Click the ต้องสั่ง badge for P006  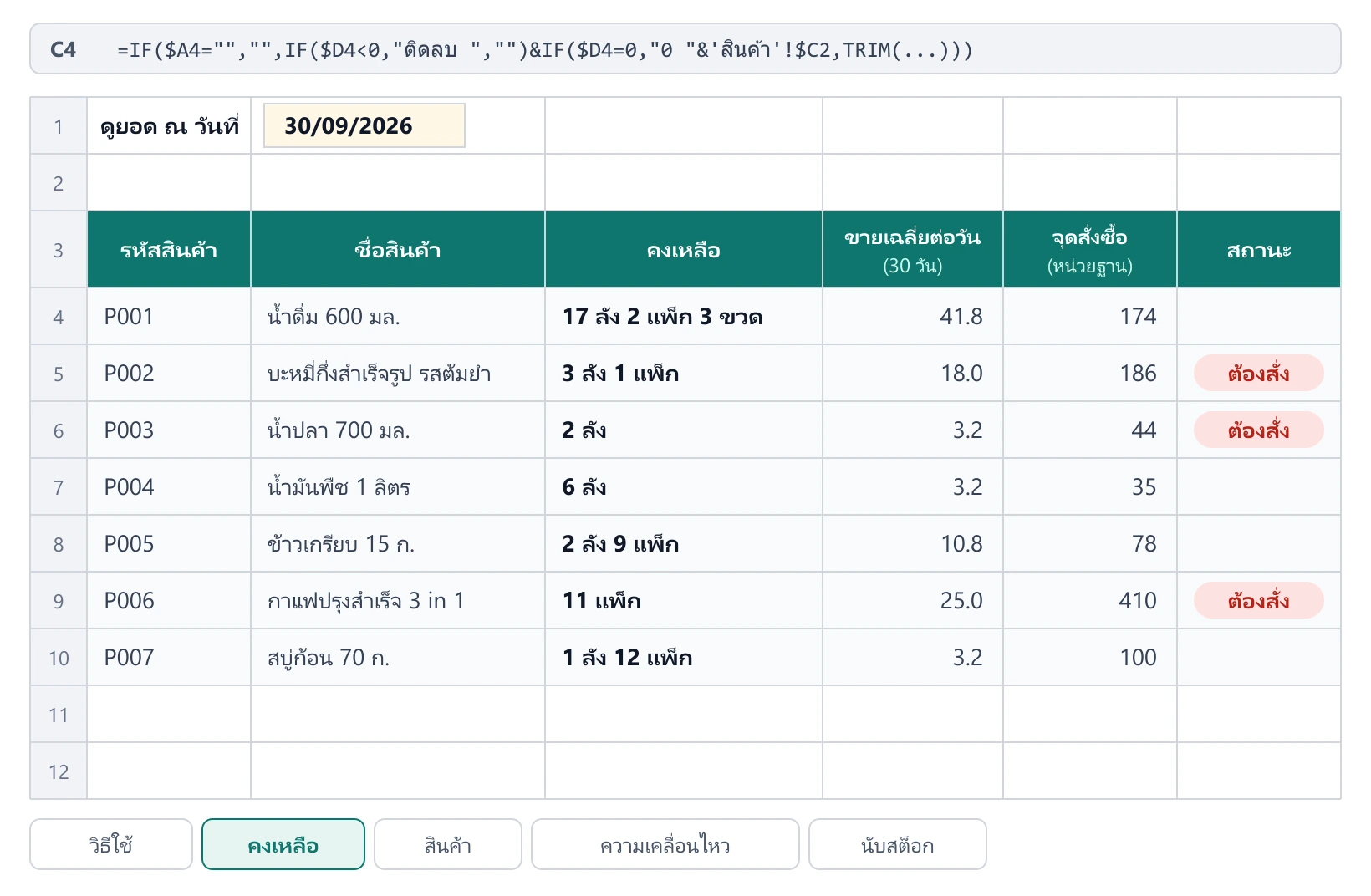(1259, 601)
